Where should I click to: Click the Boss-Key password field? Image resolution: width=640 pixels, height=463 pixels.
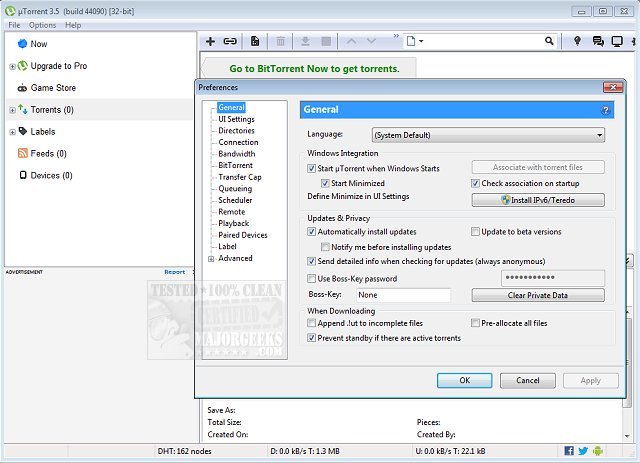[553, 278]
